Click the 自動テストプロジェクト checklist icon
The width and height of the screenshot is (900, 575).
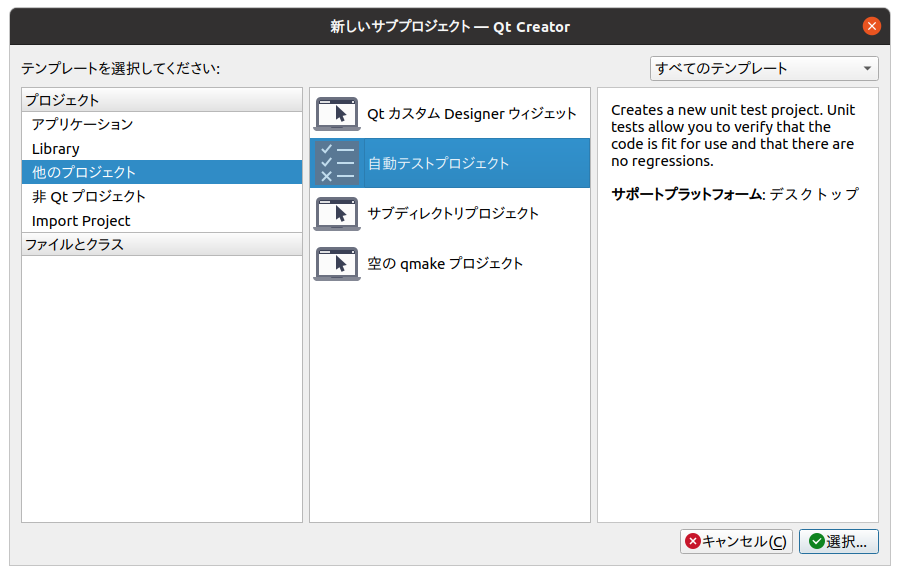click(337, 163)
